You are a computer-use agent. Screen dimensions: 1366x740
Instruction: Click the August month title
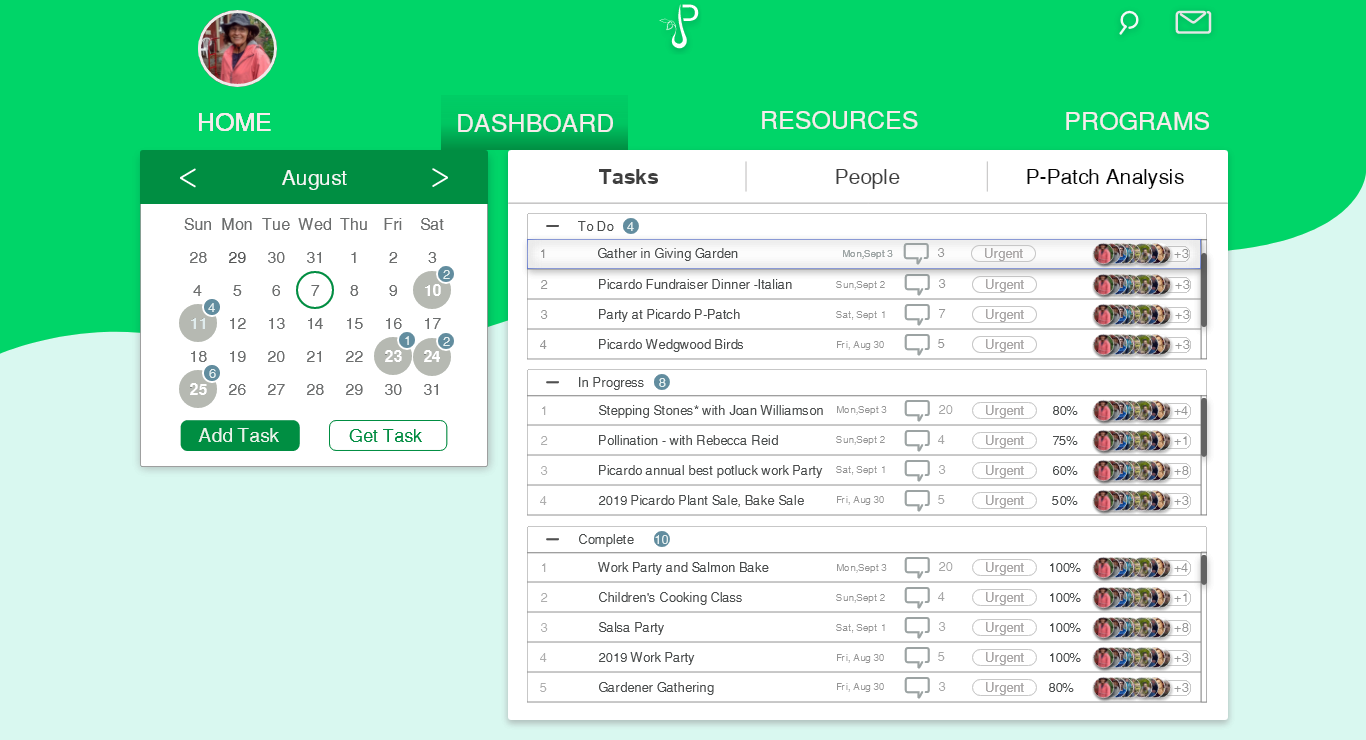click(314, 178)
